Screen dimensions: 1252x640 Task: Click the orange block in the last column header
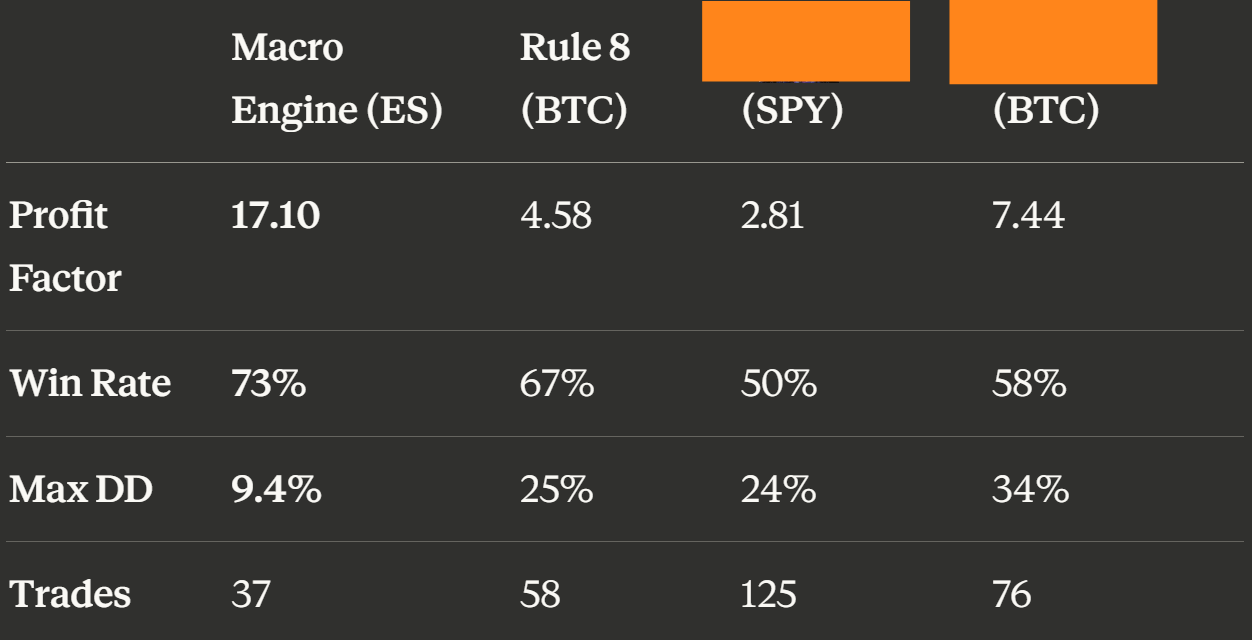(x=1052, y=42)
